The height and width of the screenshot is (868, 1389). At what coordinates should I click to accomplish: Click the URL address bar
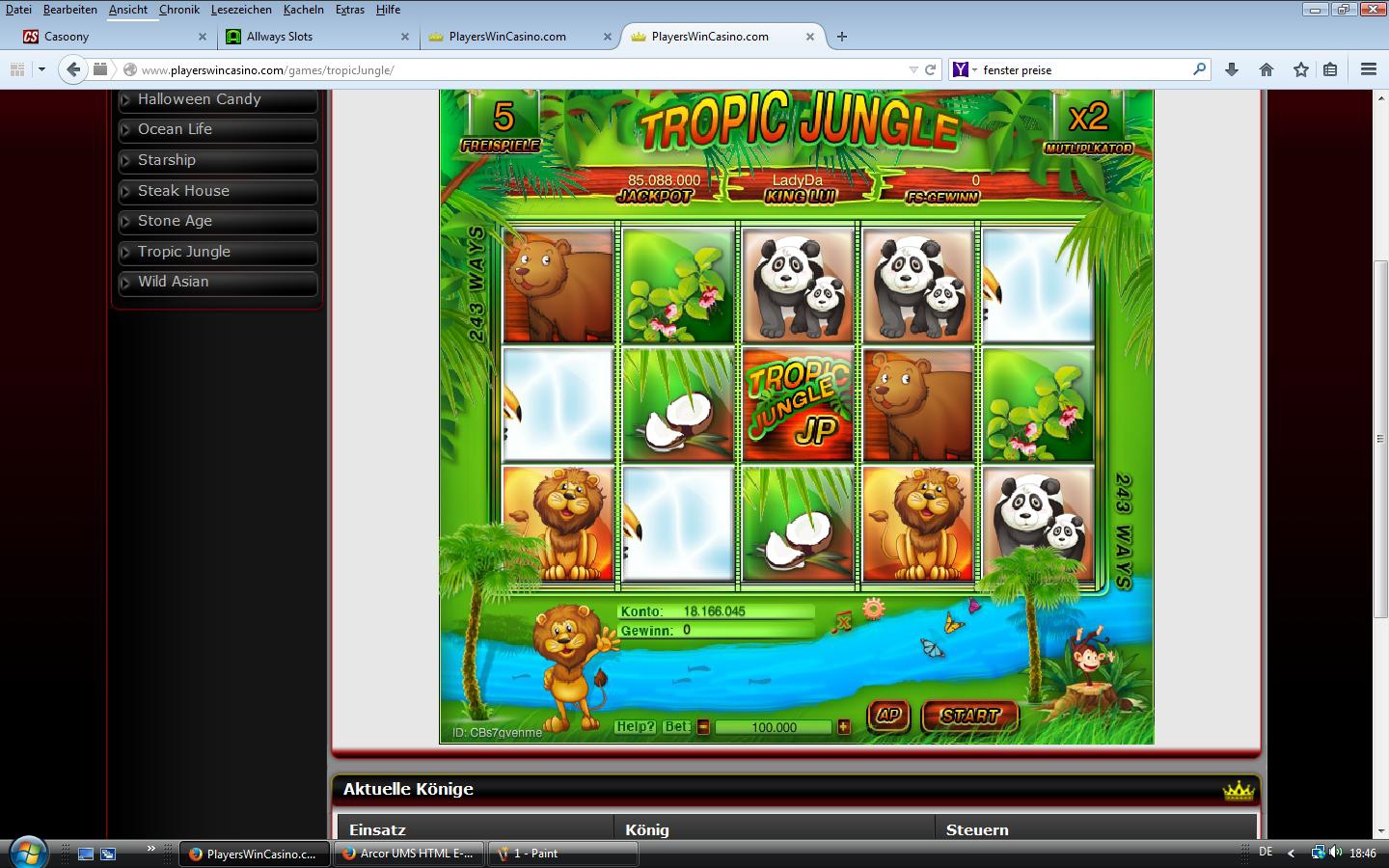[521, 69]
